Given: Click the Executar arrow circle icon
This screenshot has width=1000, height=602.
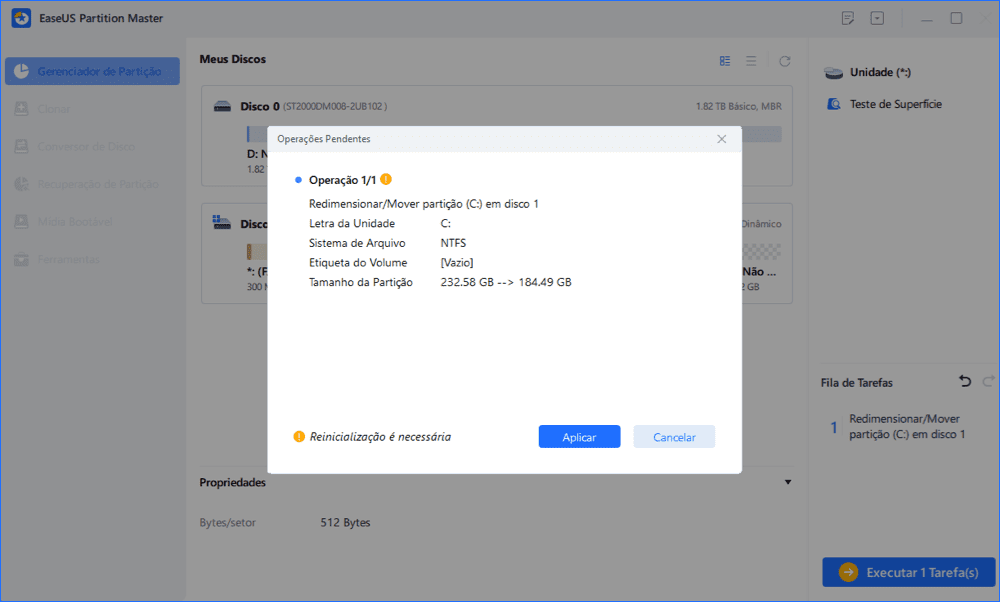Looking at the screenshot, I should [848, 572].
